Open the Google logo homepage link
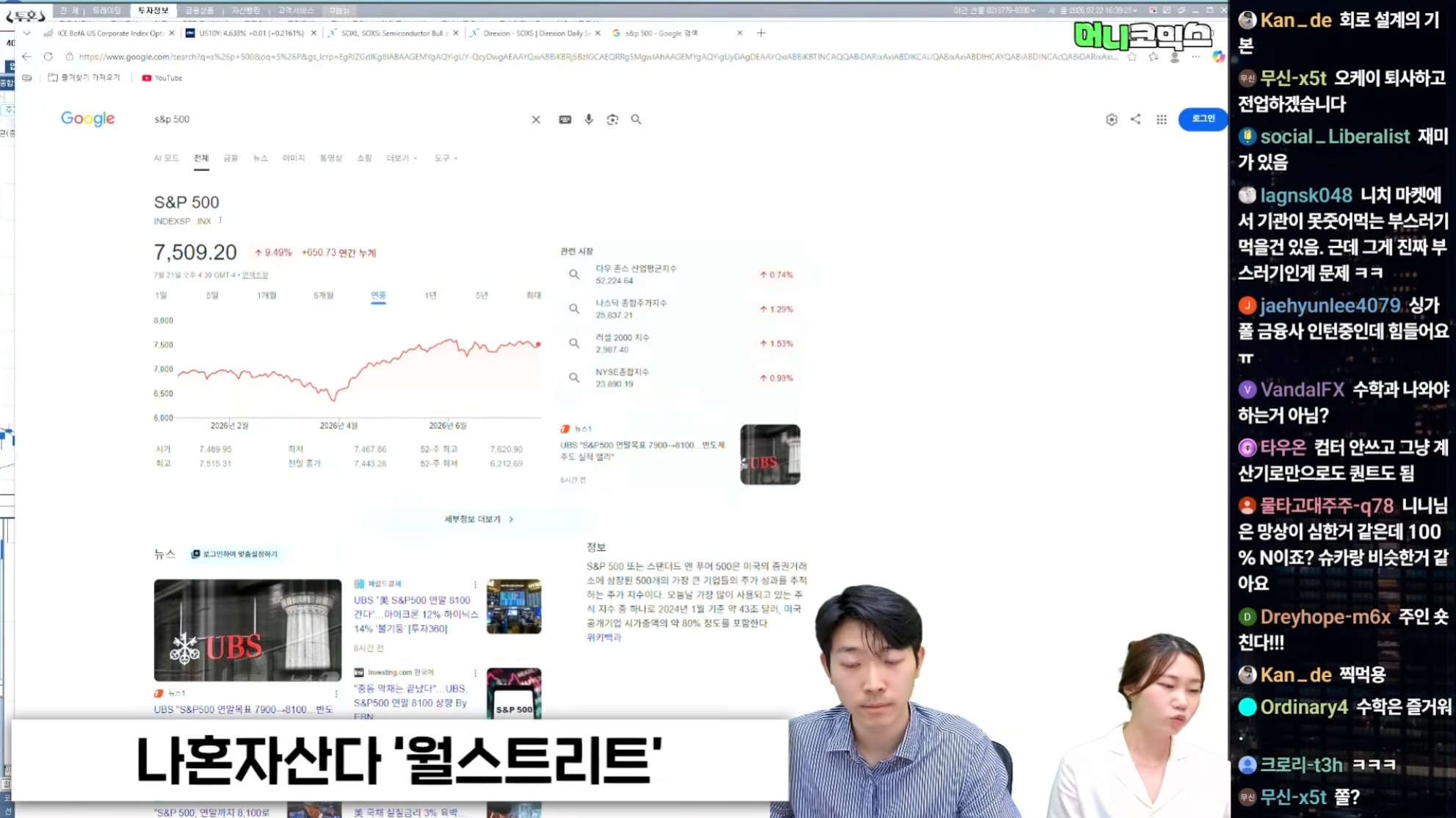The image size is (1456, 818). (88, 119)
